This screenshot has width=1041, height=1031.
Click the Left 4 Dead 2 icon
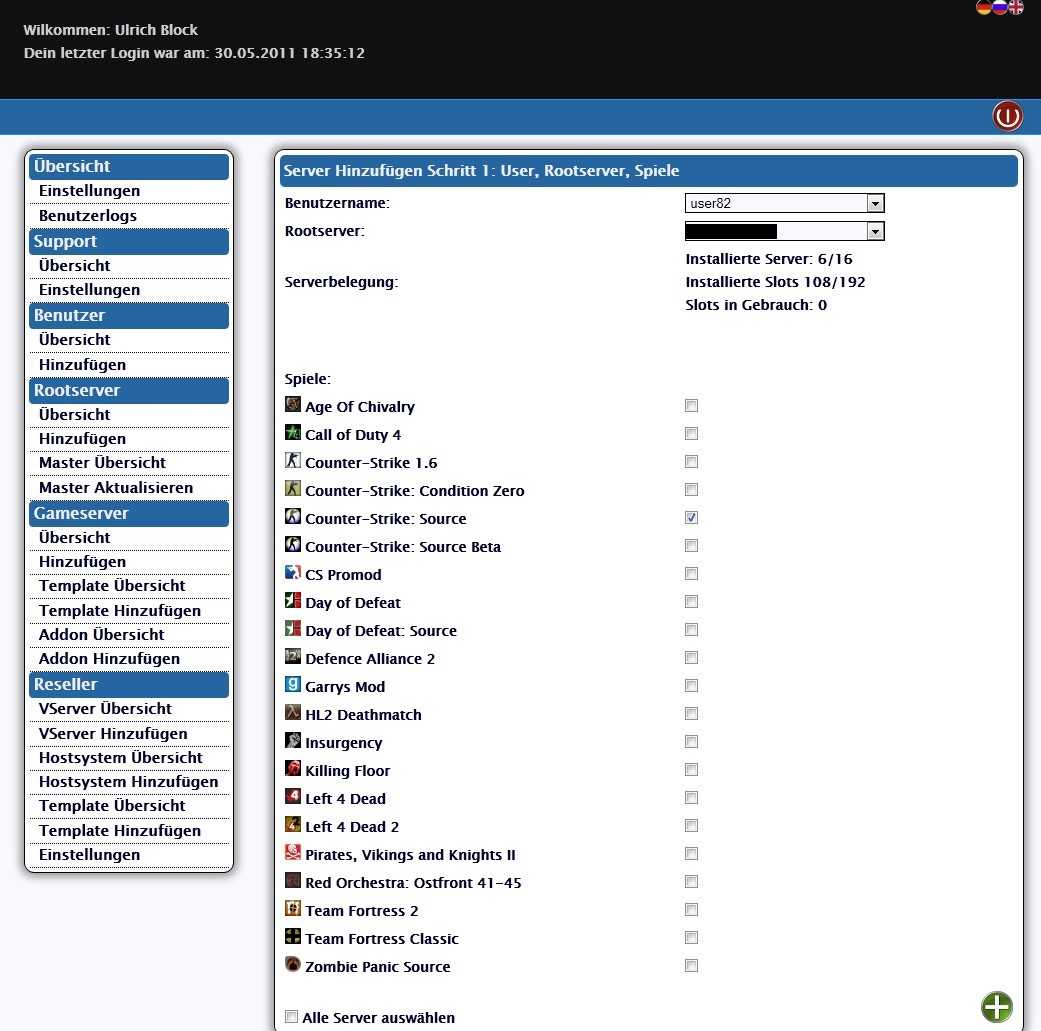coord(293,824)
